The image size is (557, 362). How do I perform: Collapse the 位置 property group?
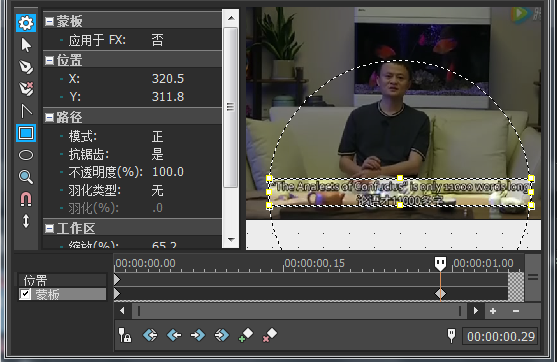pyautogui.click(x=50, y=61)
